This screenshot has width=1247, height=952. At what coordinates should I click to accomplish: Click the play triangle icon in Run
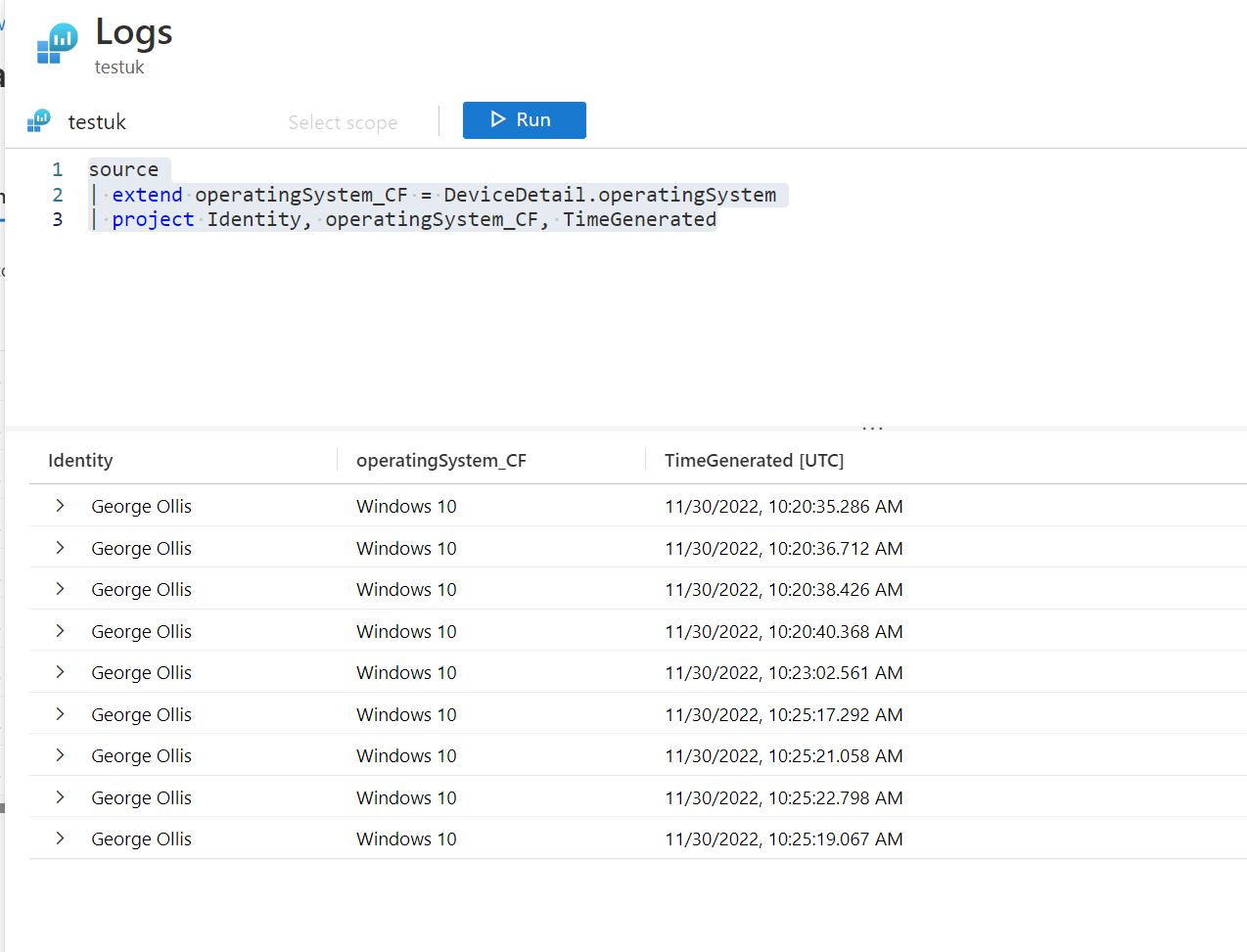coord(498,119)
